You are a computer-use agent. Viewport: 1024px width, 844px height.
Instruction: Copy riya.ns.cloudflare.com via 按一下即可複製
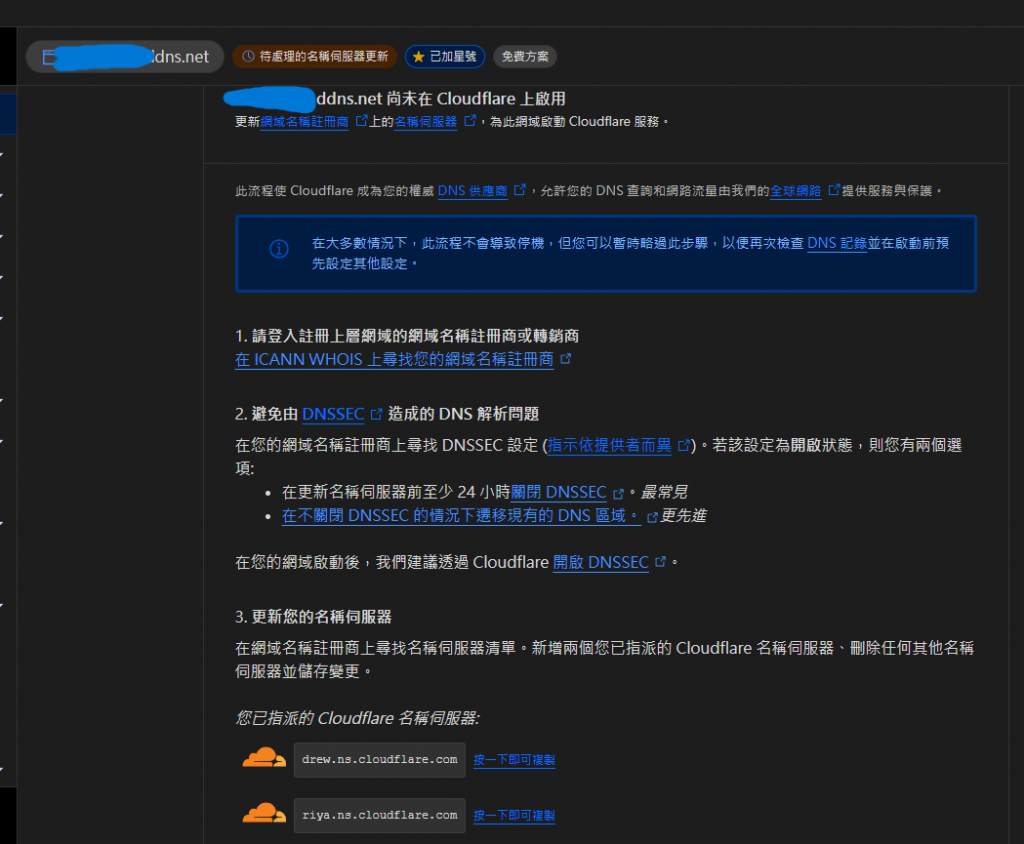pos(514,816)
